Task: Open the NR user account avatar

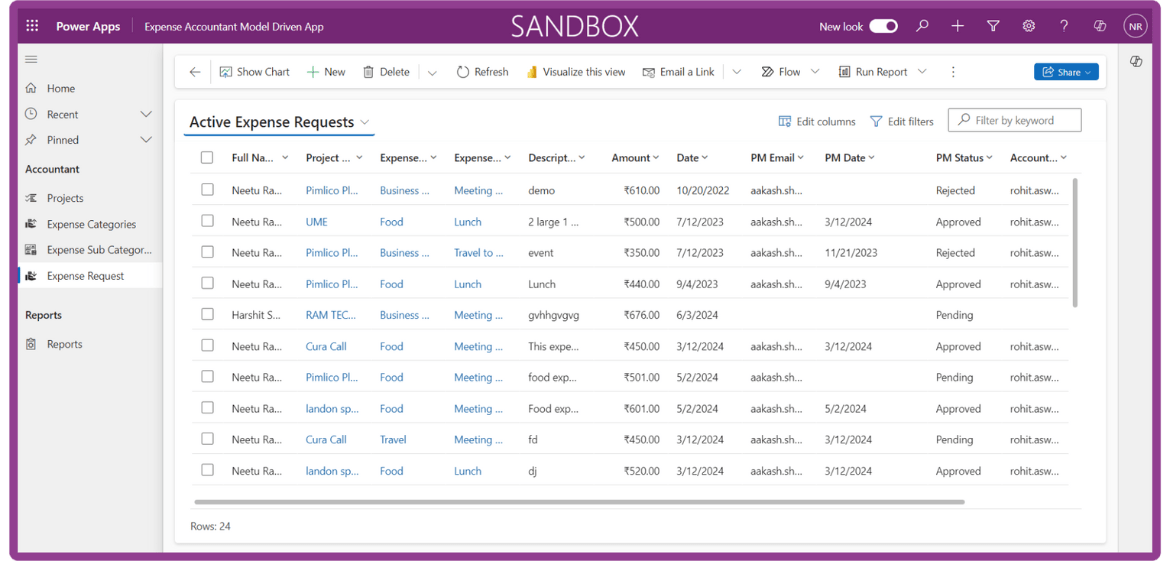Action: (x=1136, y=26)
